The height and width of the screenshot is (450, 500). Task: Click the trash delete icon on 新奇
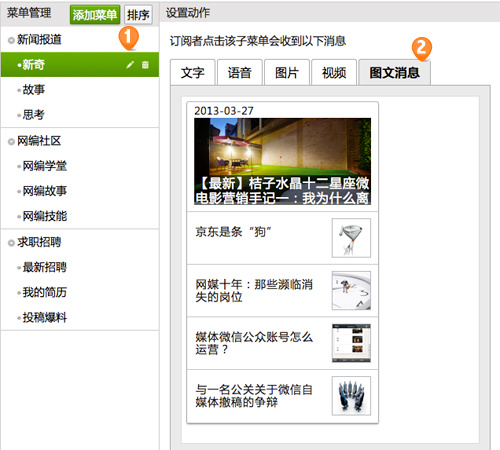point(145,65)
